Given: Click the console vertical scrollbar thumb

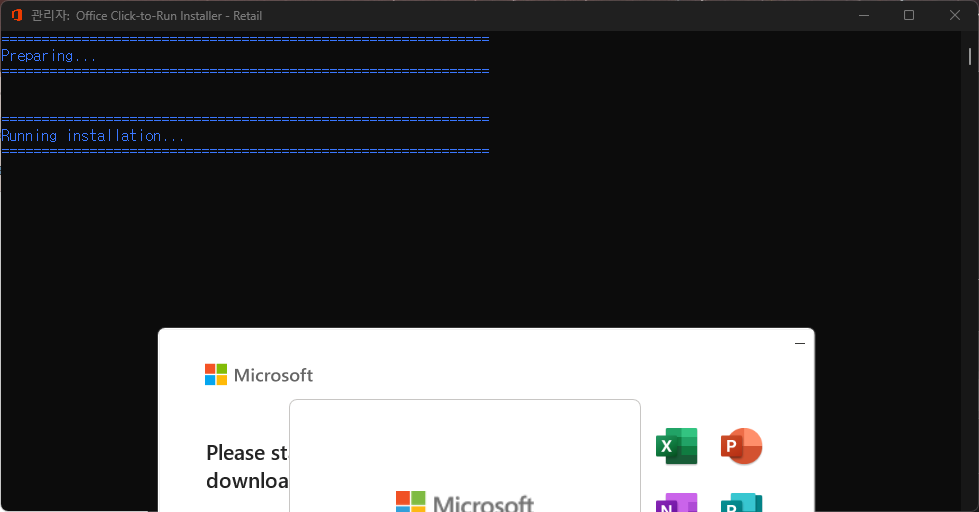Looking at the screenshot, I should (970, 56).
